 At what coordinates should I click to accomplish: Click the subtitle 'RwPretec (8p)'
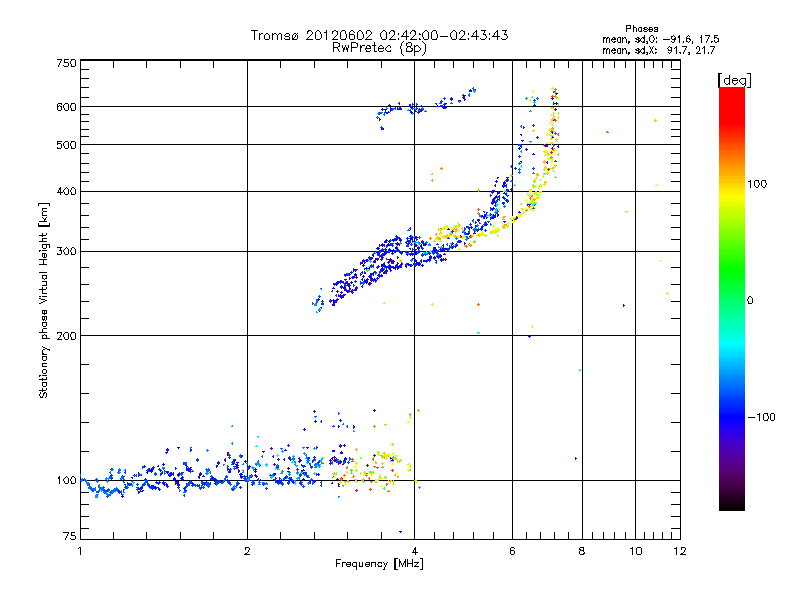(x=379, y=48)
